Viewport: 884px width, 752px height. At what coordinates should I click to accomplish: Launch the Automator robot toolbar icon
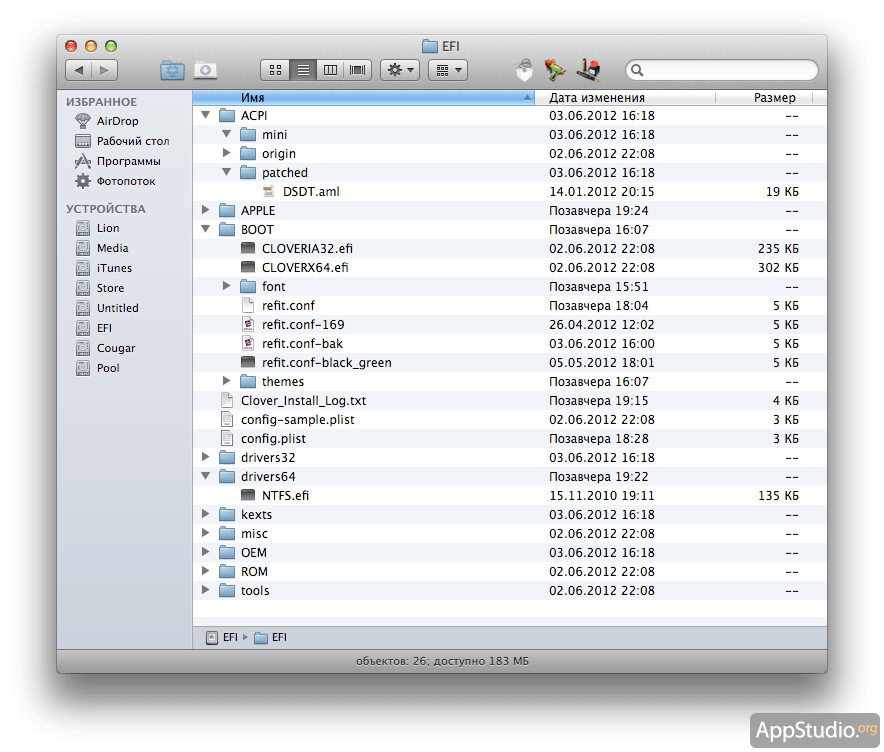pyautogui.click(x=524, y=70)
